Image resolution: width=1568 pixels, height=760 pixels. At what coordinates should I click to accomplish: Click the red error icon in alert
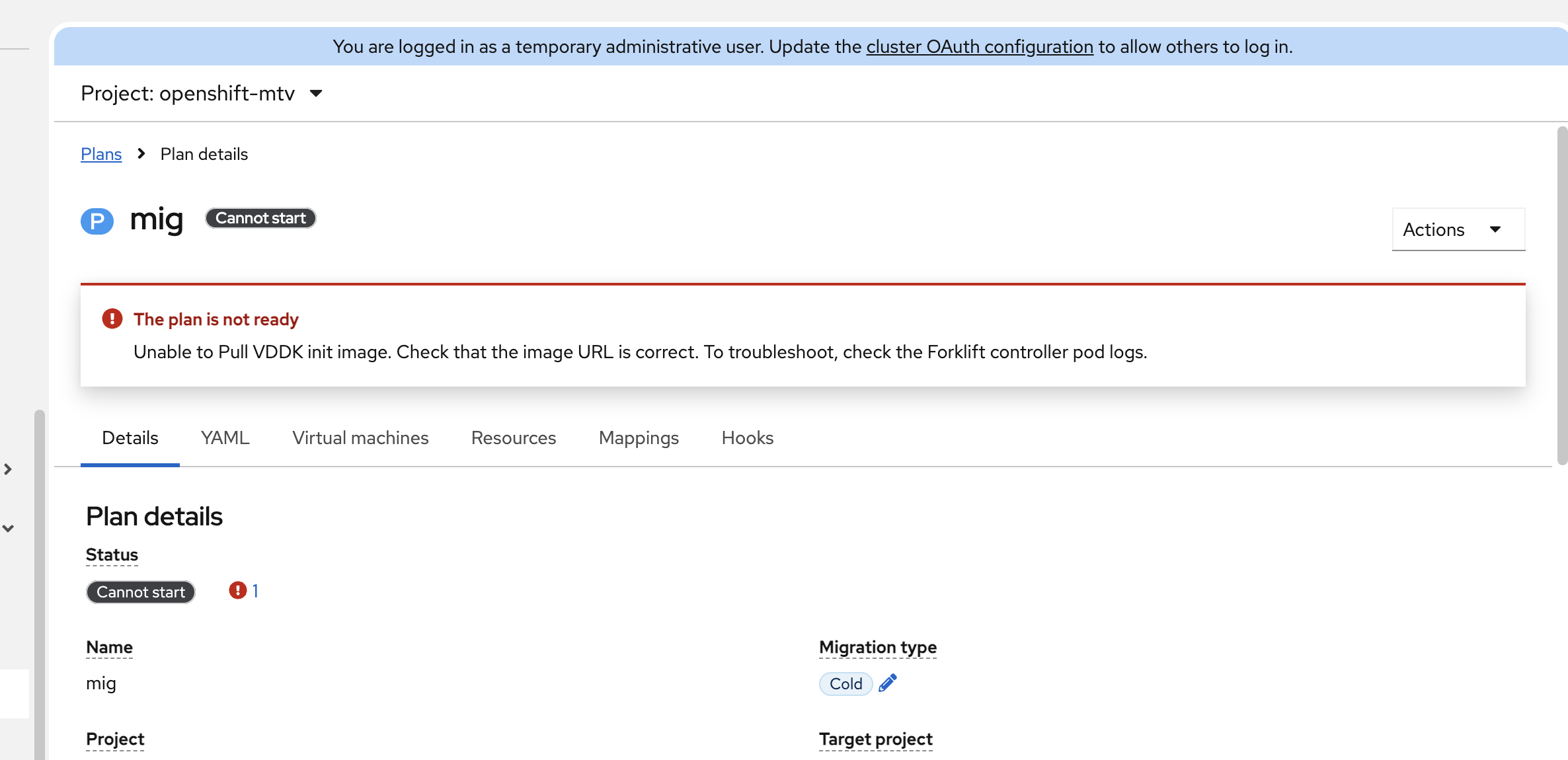click(x=112, y=319)
